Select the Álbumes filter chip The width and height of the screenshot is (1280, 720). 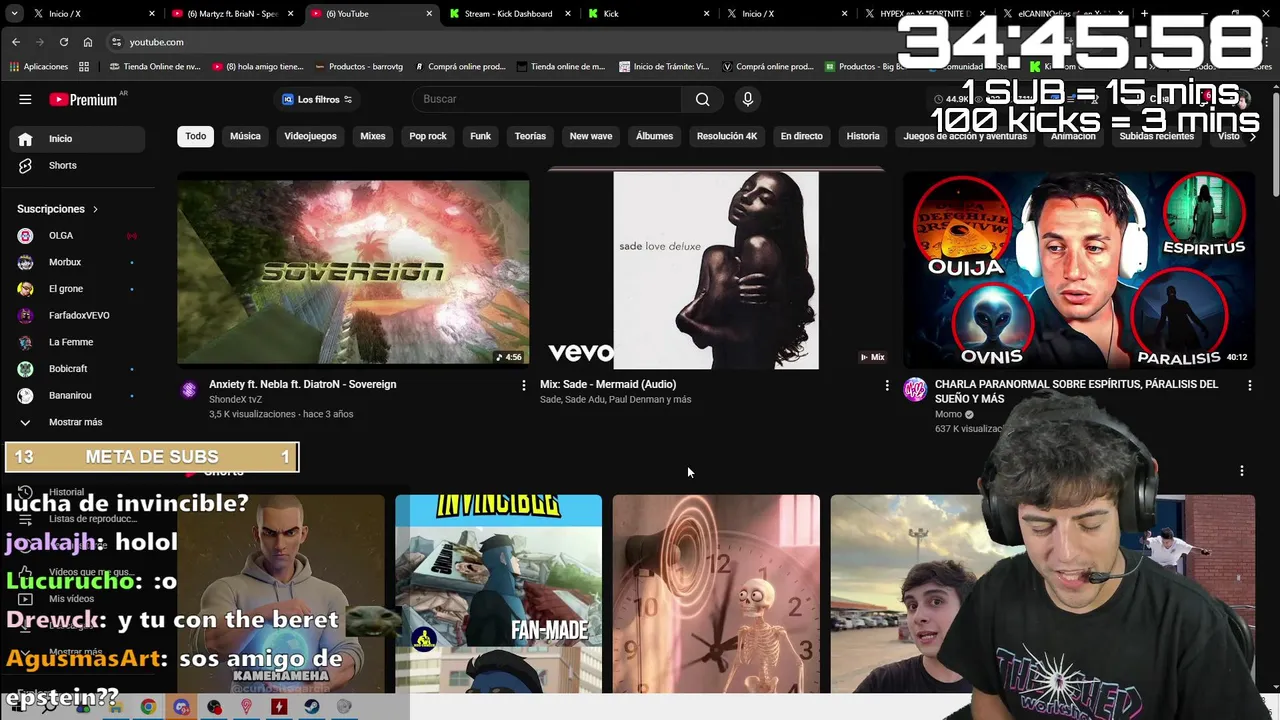click(655, 136)
